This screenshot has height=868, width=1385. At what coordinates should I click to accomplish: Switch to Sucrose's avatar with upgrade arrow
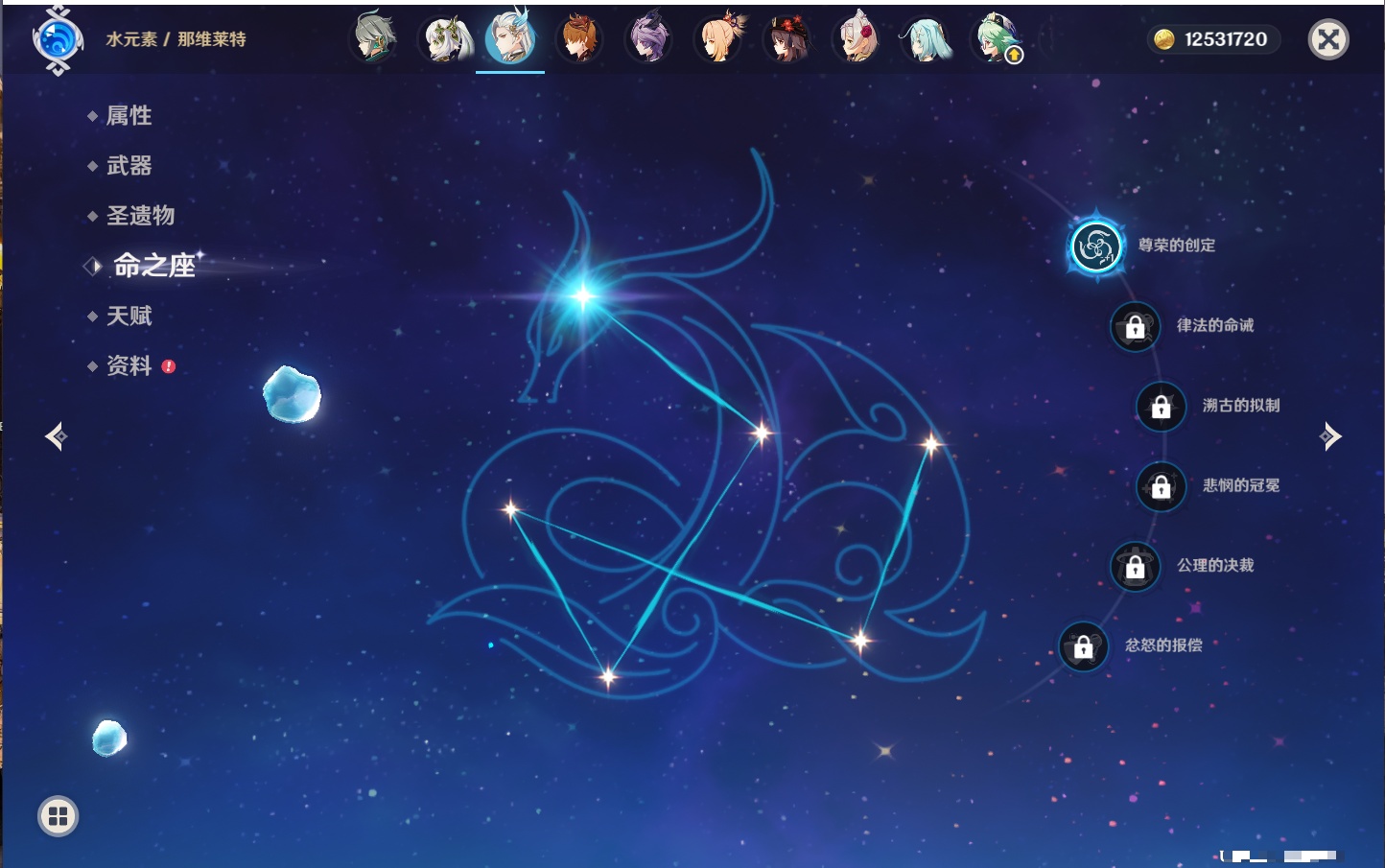click(997, 39)
